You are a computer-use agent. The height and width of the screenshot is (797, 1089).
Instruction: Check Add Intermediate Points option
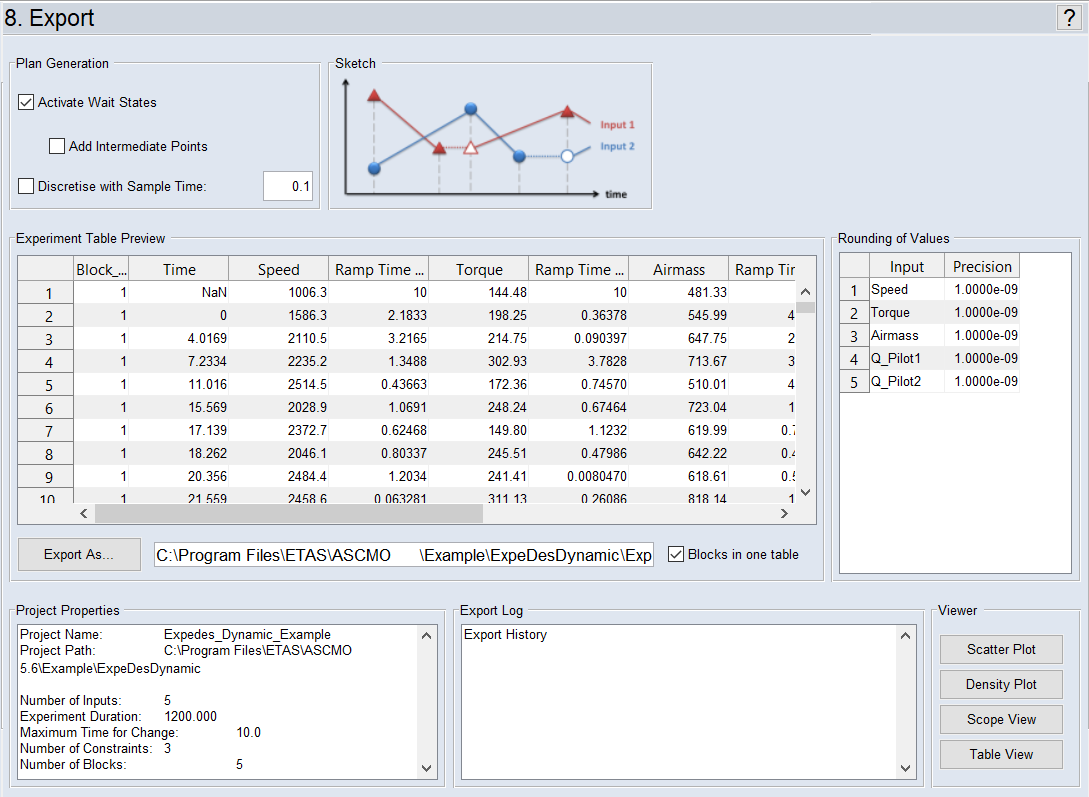click(x=57, y=146)
